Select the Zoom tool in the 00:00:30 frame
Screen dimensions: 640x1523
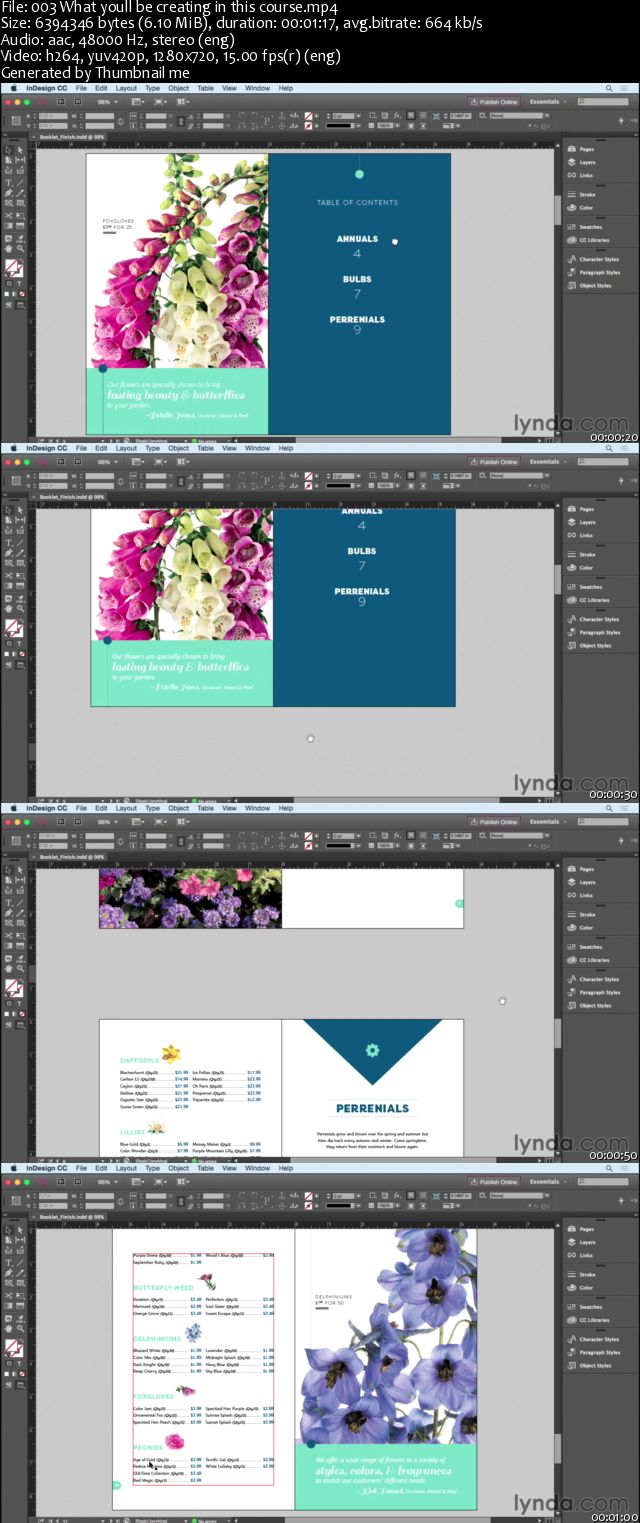20,609
